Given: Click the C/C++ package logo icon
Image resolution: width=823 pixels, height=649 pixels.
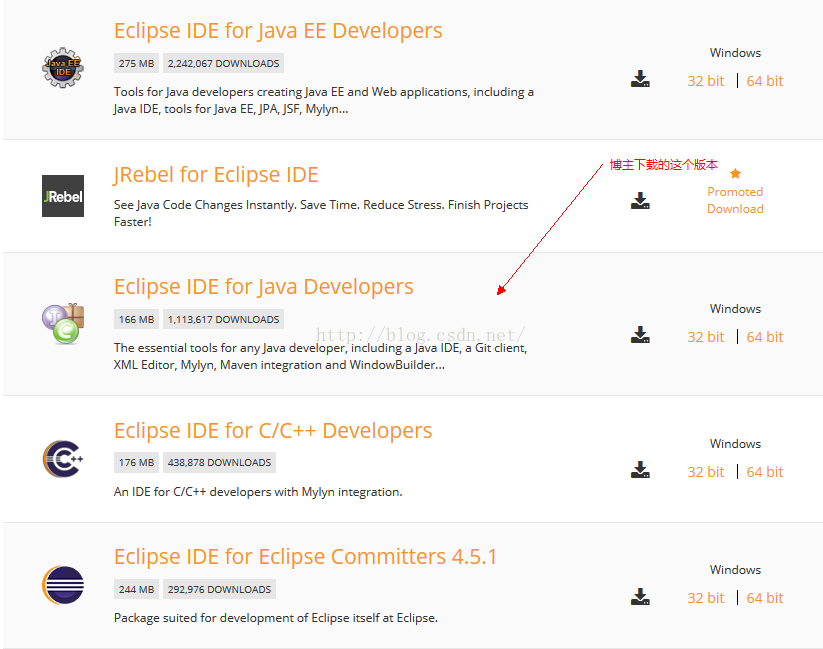Looking at the screenshot, I should click(x=63, y=459).
